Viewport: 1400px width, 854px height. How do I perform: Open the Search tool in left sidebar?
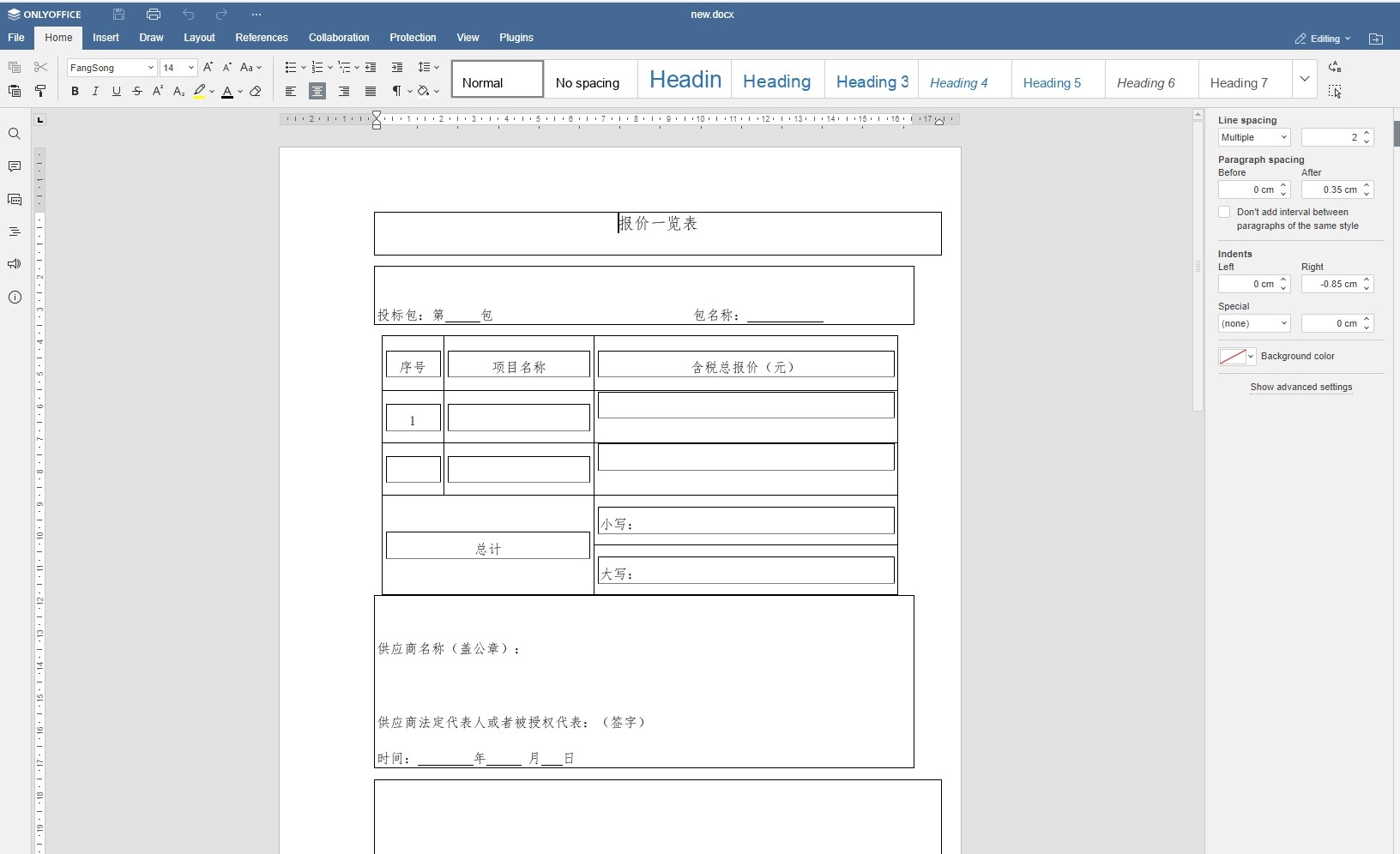pyautogui.click(x=15, y=134)
